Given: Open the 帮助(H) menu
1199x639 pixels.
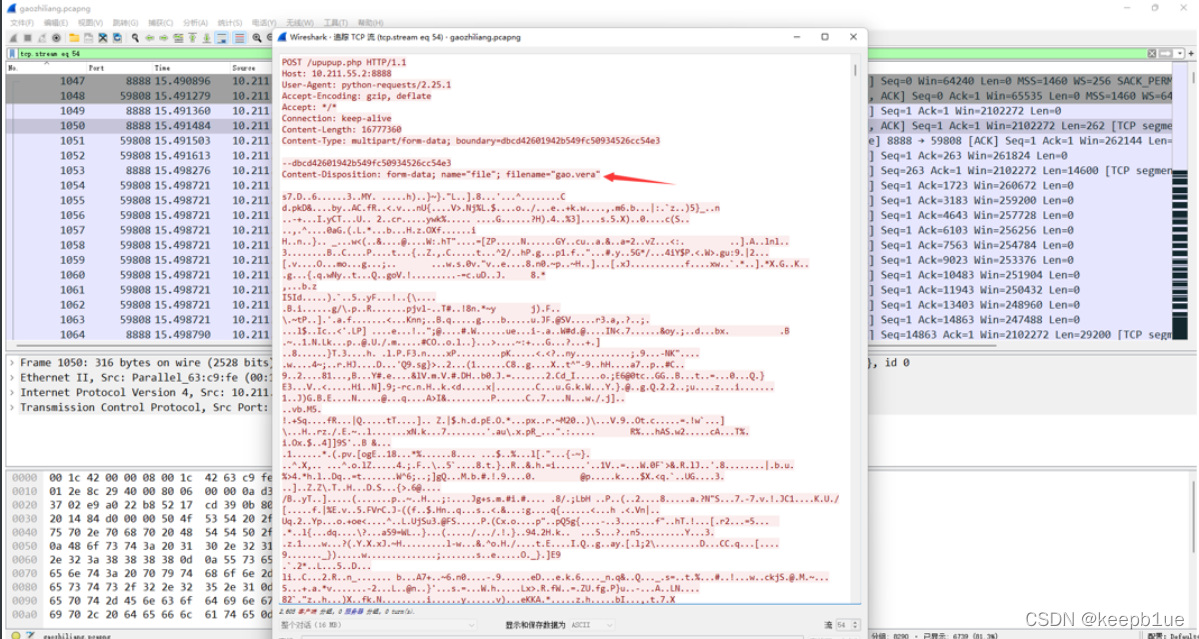Looking at the screenshot, I should [371, 23].
